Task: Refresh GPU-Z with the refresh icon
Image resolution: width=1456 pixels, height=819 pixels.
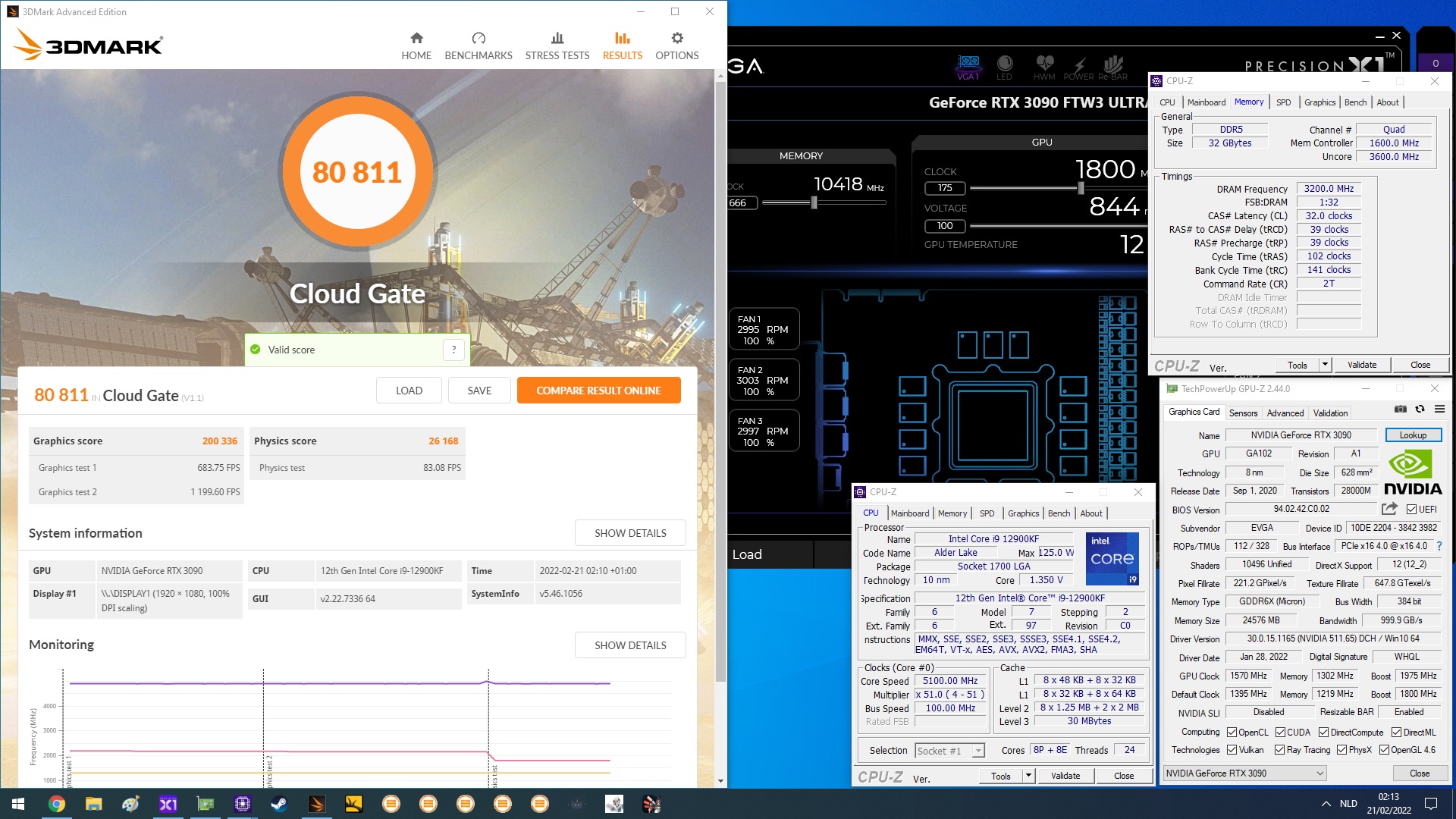Action: [x=1420, y=409]
